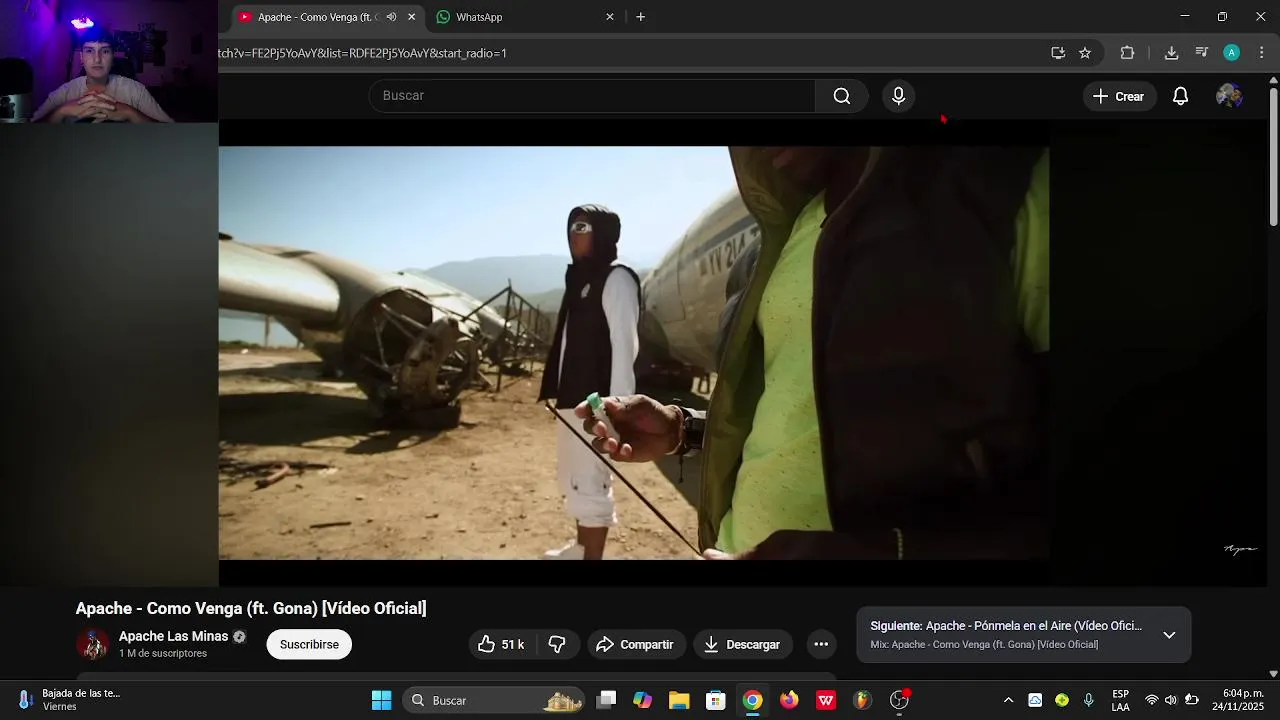Bookmark this page with the star icon
Image resolution: width=1280 pixels, height=720 pixels.
coord(1085,53)
